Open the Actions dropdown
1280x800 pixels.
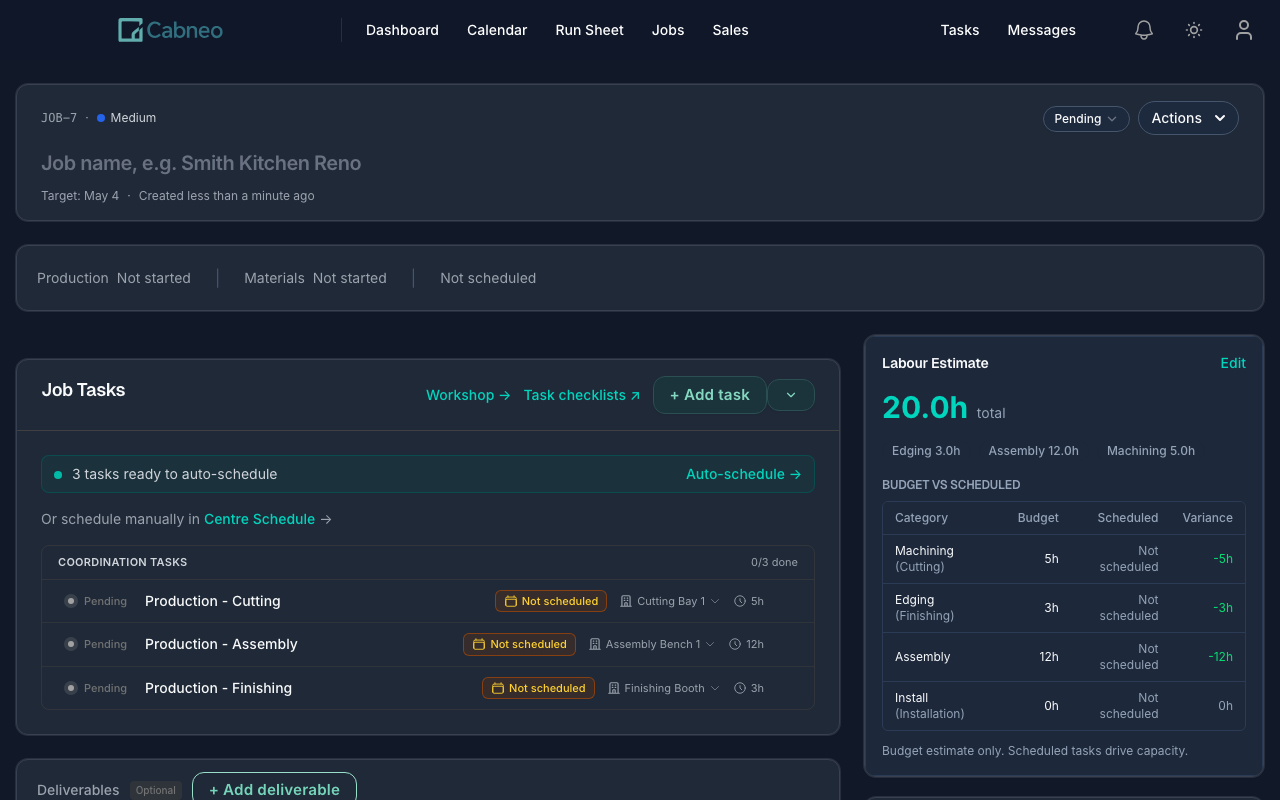click(1188, 118)
